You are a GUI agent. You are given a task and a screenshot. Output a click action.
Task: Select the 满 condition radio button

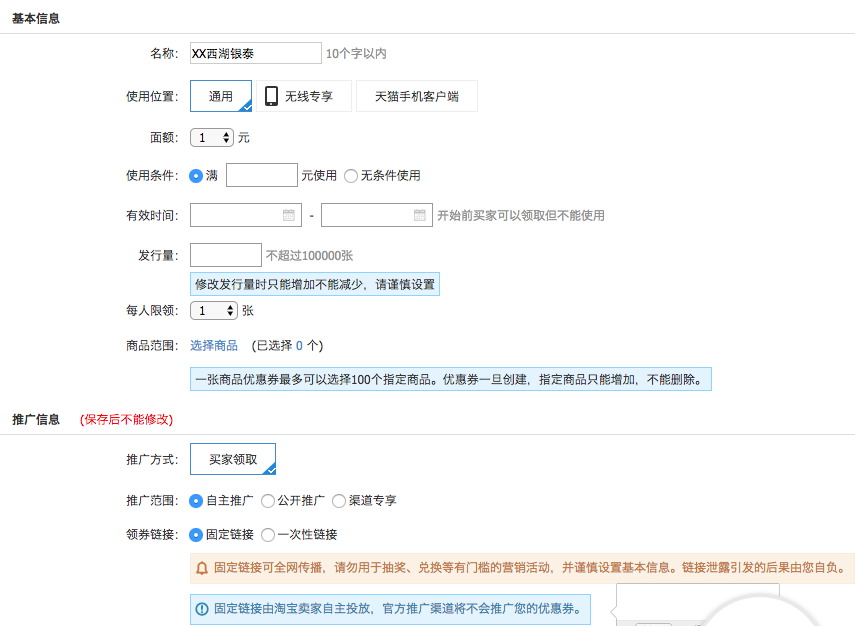click(196, 176)
